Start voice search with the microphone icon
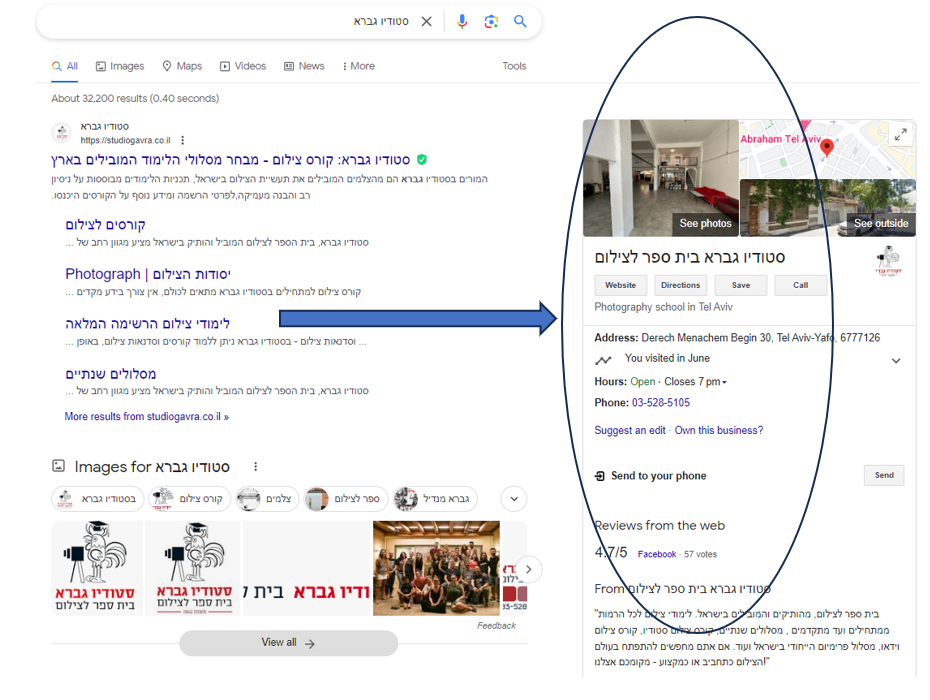Viewport: 930px width, 700px height. click(x=462, y=22)
